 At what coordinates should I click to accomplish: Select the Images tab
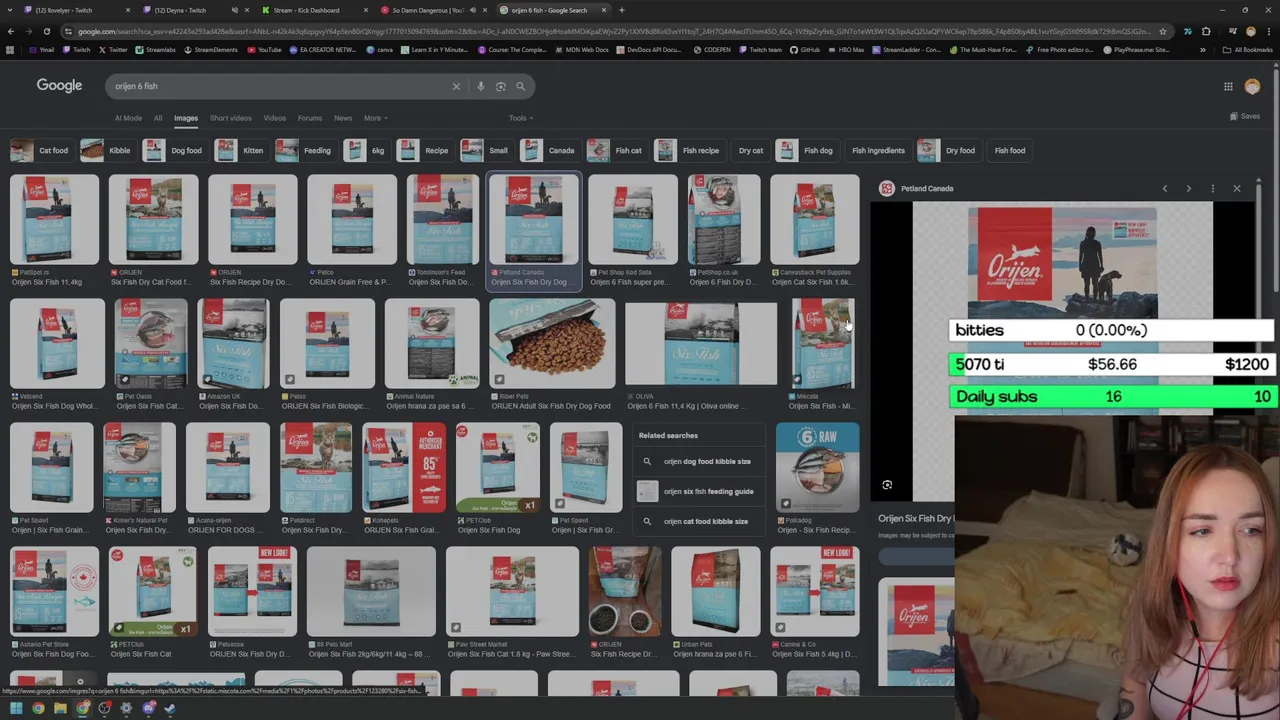pyautogui.click(x=186, y=118)
